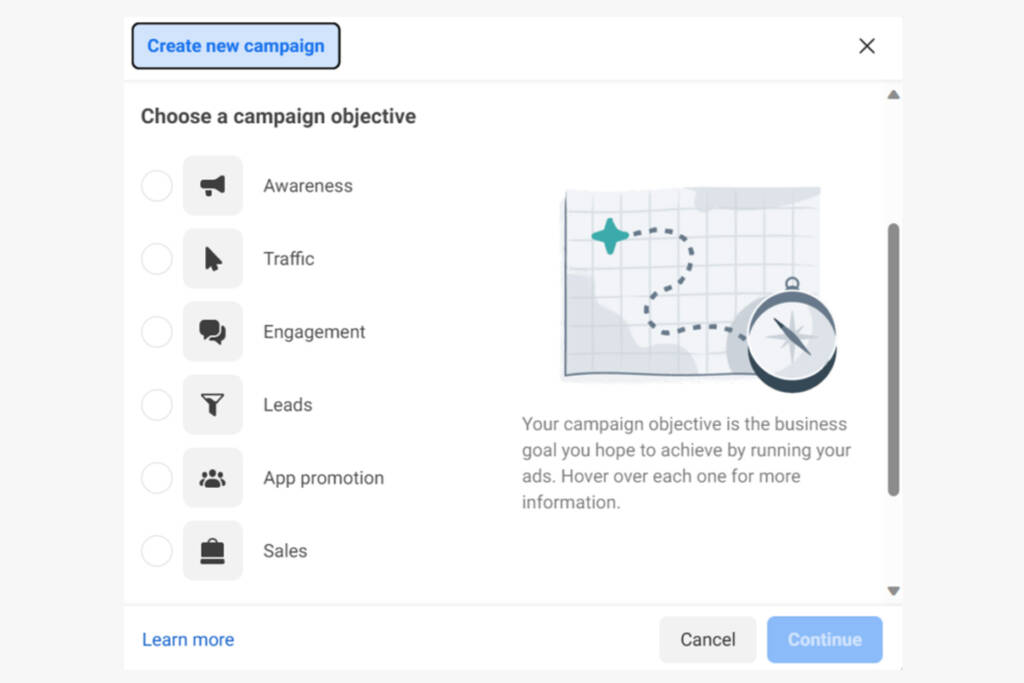Open the Learn more link
This screenshot has height=683, width=1024.
pos(188,640)
